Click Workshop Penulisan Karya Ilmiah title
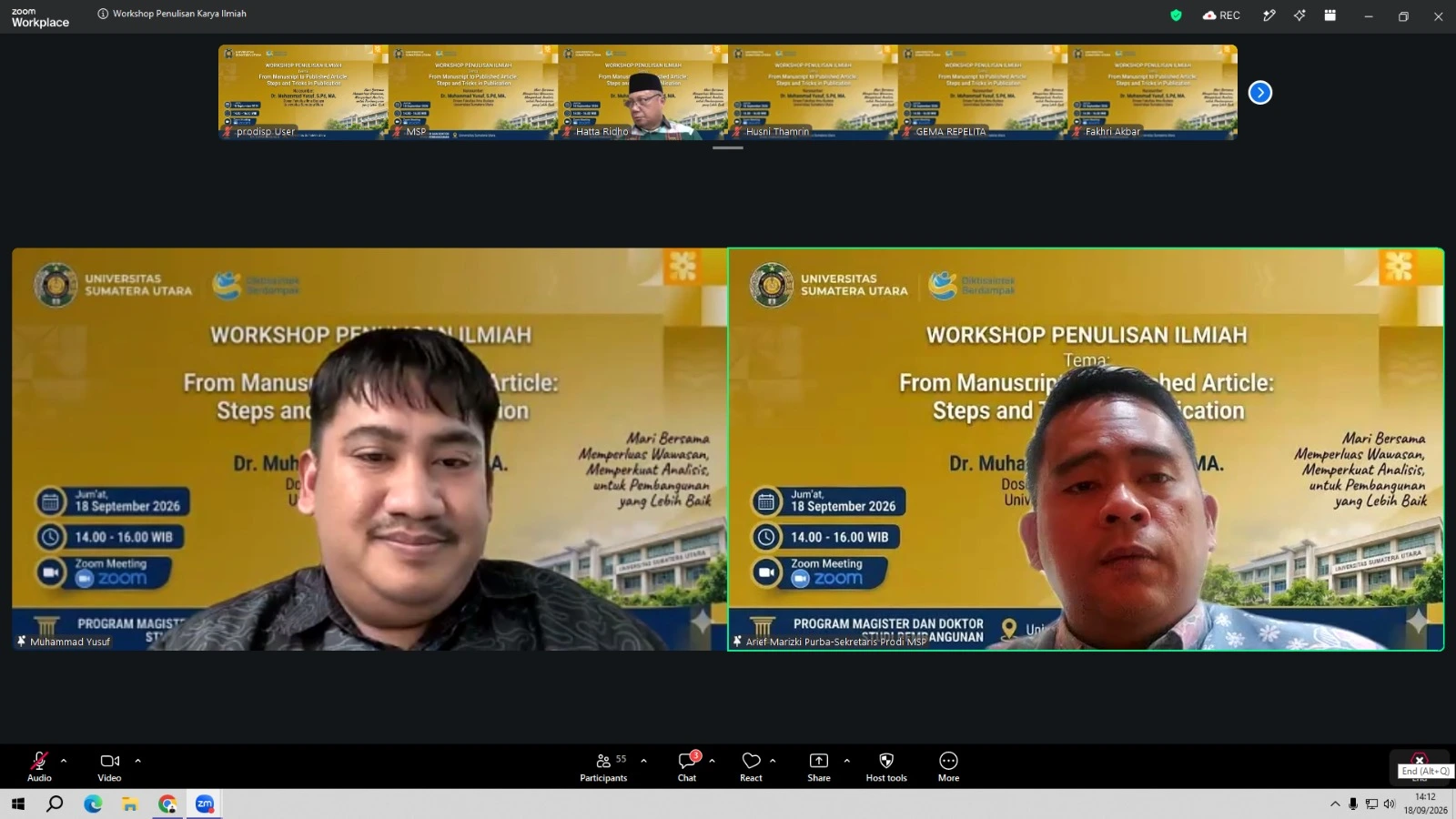The width and height of the screenshot is (1456, 819). (x=179, y=14)
